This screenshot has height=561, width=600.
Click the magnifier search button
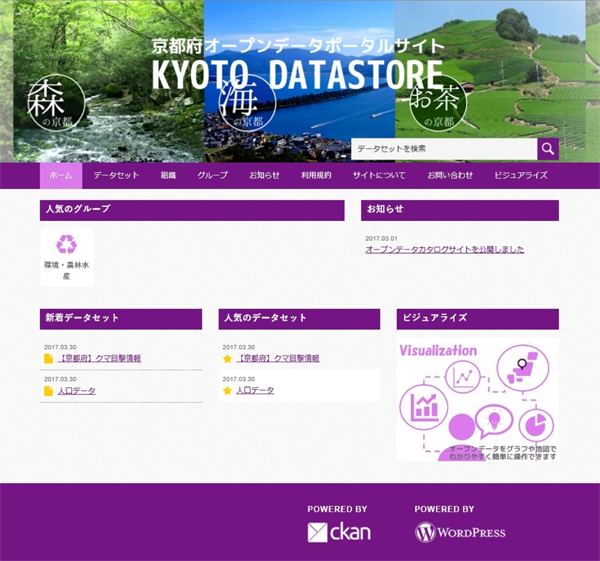coord(548,149)
